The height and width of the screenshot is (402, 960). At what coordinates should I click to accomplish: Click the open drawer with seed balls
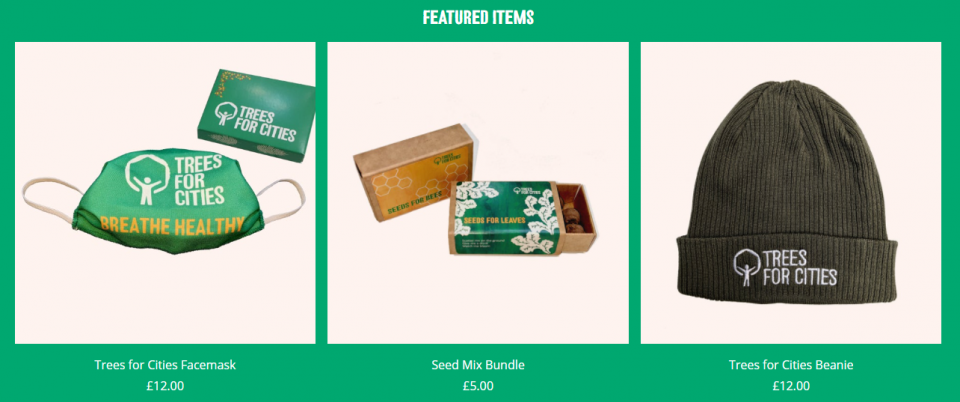tap(576, 217)
